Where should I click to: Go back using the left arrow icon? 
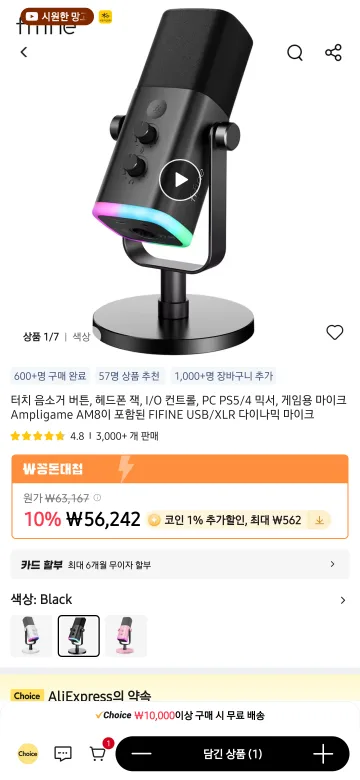point(24,52)
